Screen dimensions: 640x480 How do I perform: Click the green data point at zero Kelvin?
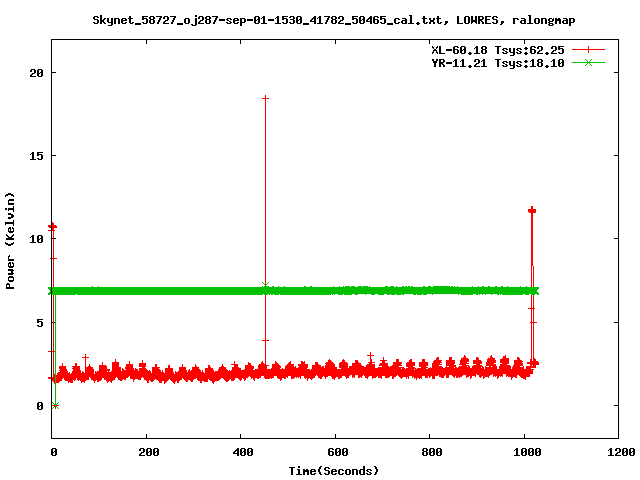[x=56, y=405]
